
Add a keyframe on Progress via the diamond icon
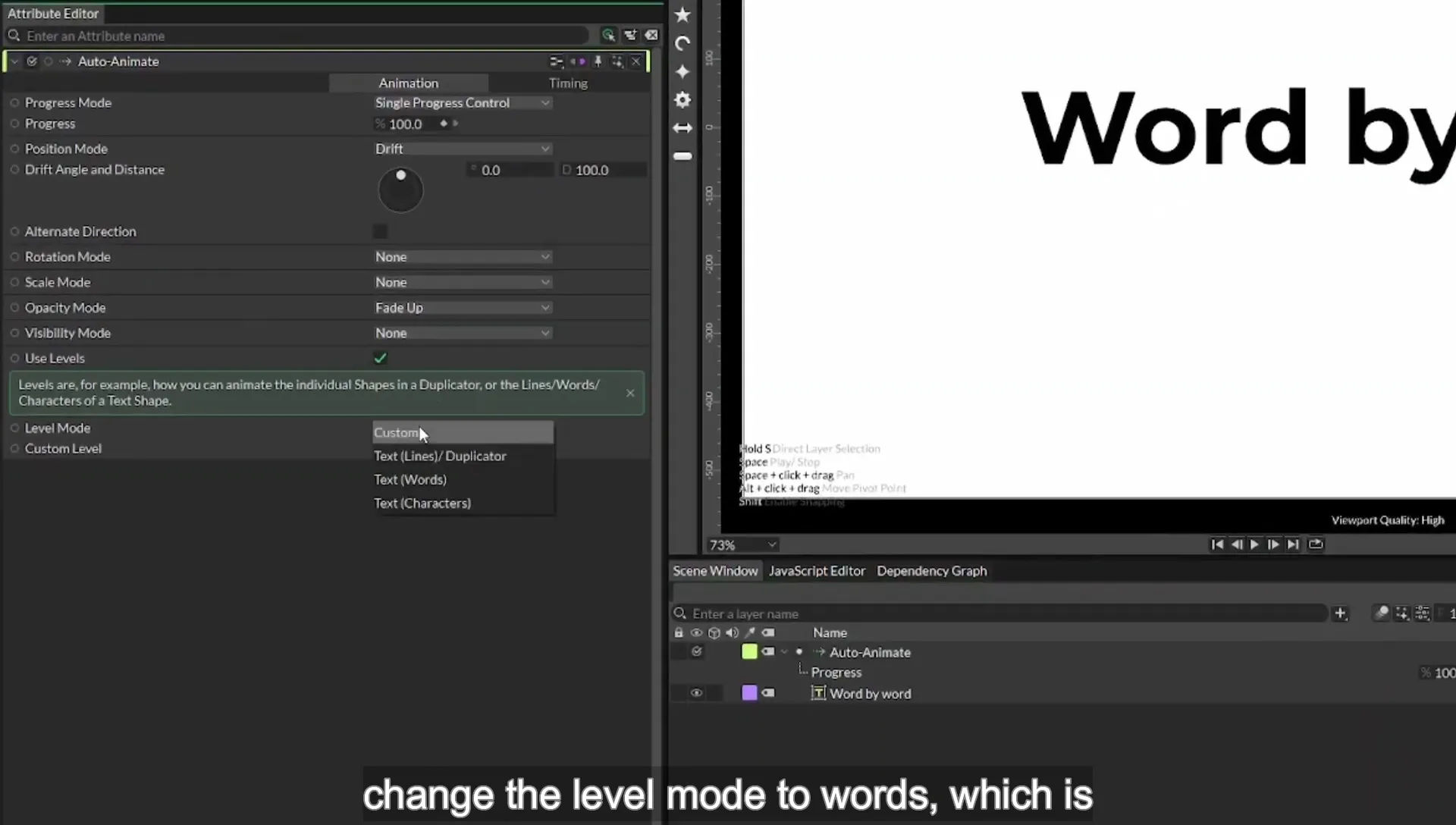point(444,124)
